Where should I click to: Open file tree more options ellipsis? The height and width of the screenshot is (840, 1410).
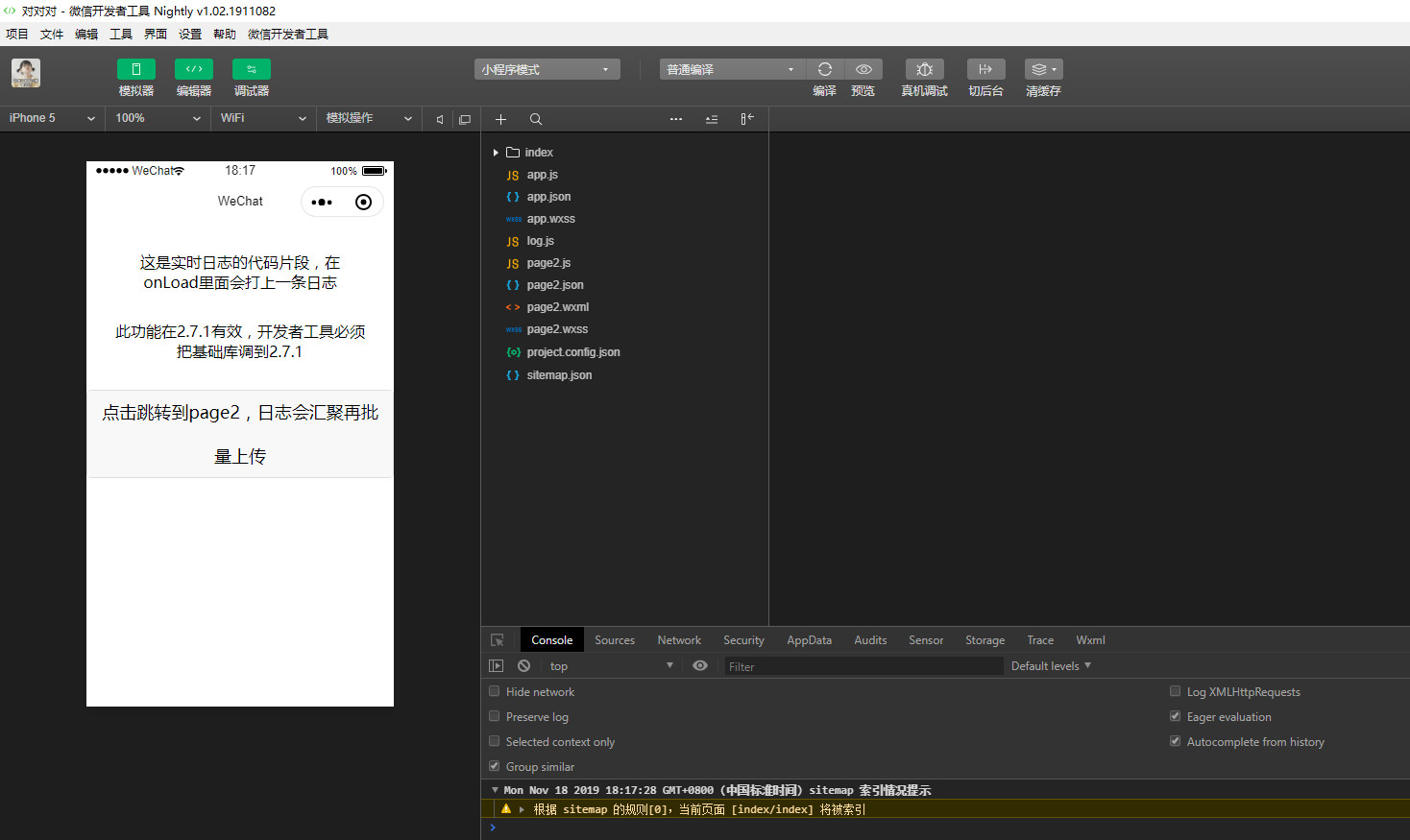[x=676, y=119]
